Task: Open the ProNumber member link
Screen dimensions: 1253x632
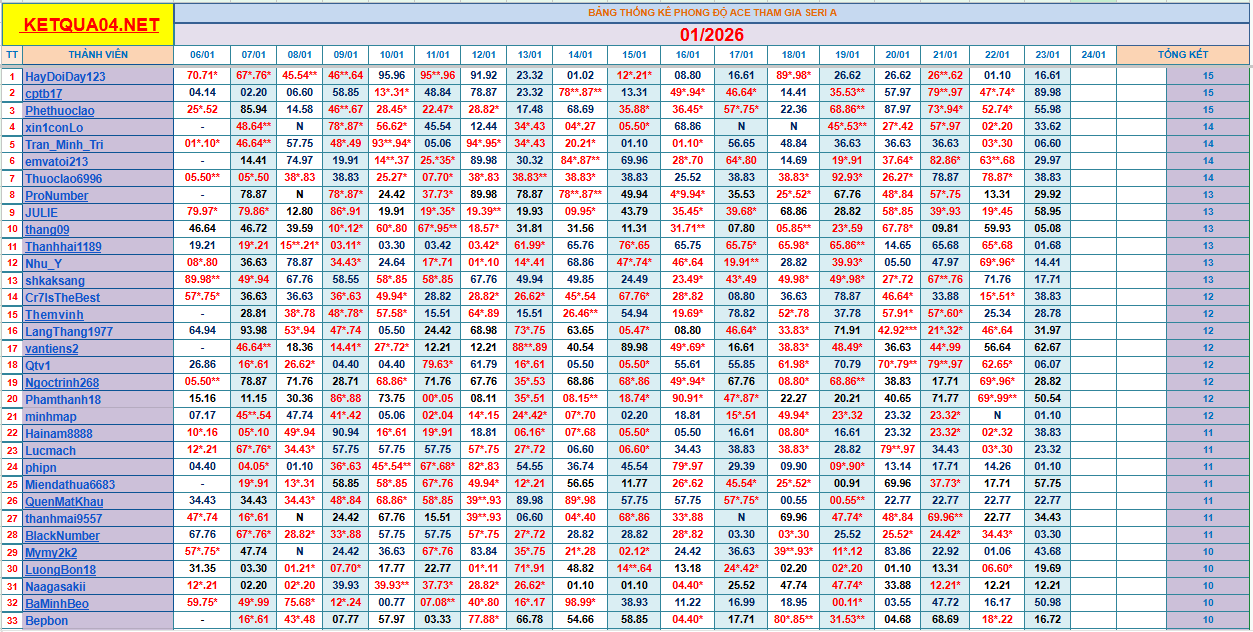Action: point(57,196)
